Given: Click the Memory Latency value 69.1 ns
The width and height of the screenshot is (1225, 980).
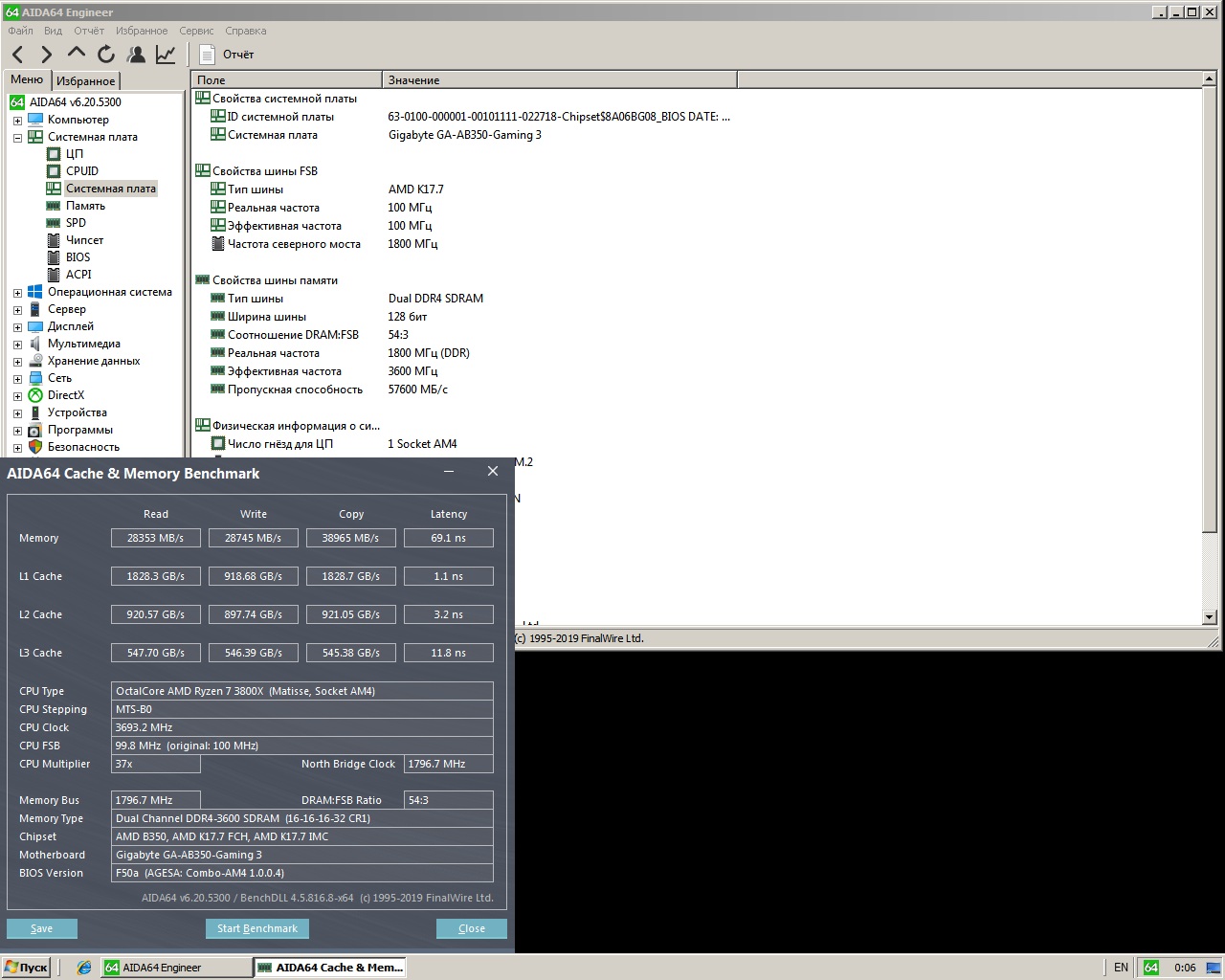Looking at the screenshot, I should point(449,538).
